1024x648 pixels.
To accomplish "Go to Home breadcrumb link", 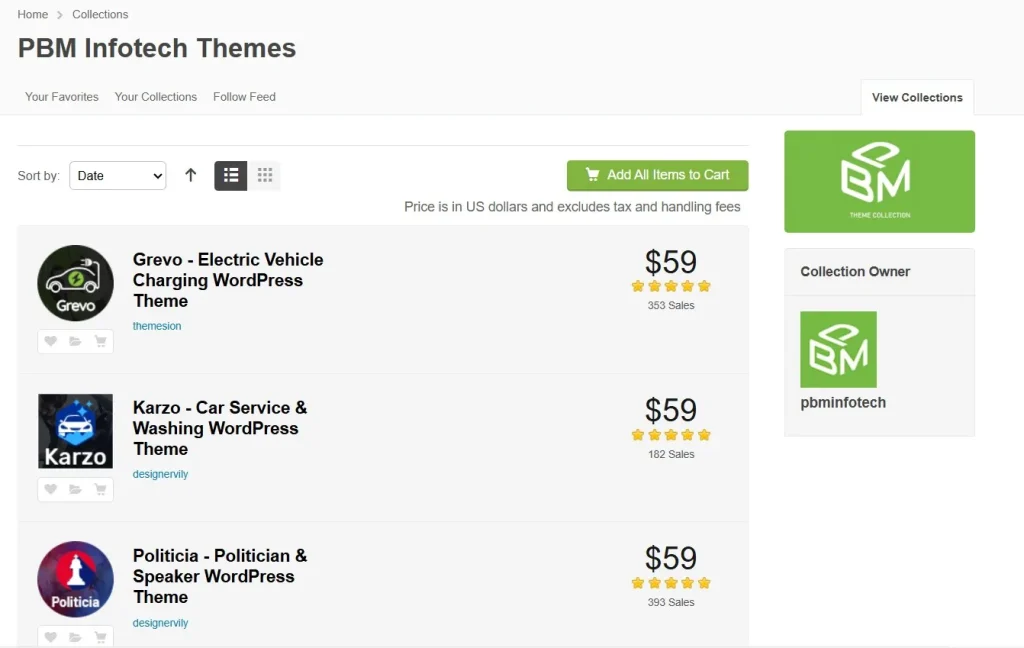I will click(33, 14).
